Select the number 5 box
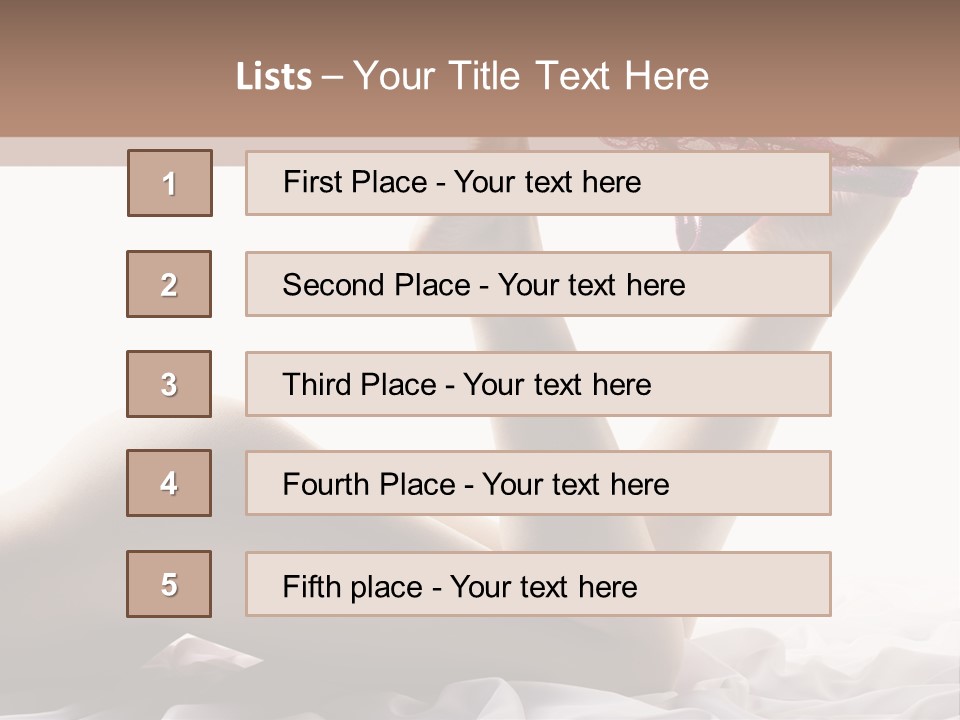This screenshot has height=720, width=960. click(169, 584)
